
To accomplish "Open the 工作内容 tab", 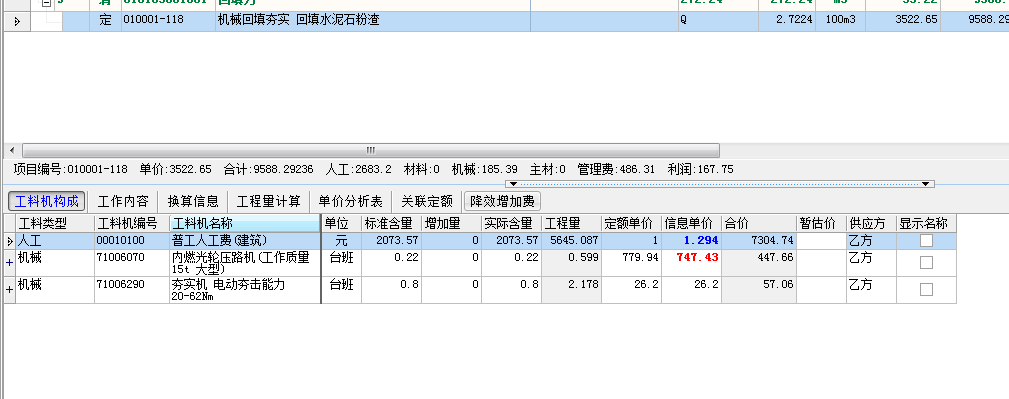I will click(x=123, y=201).
